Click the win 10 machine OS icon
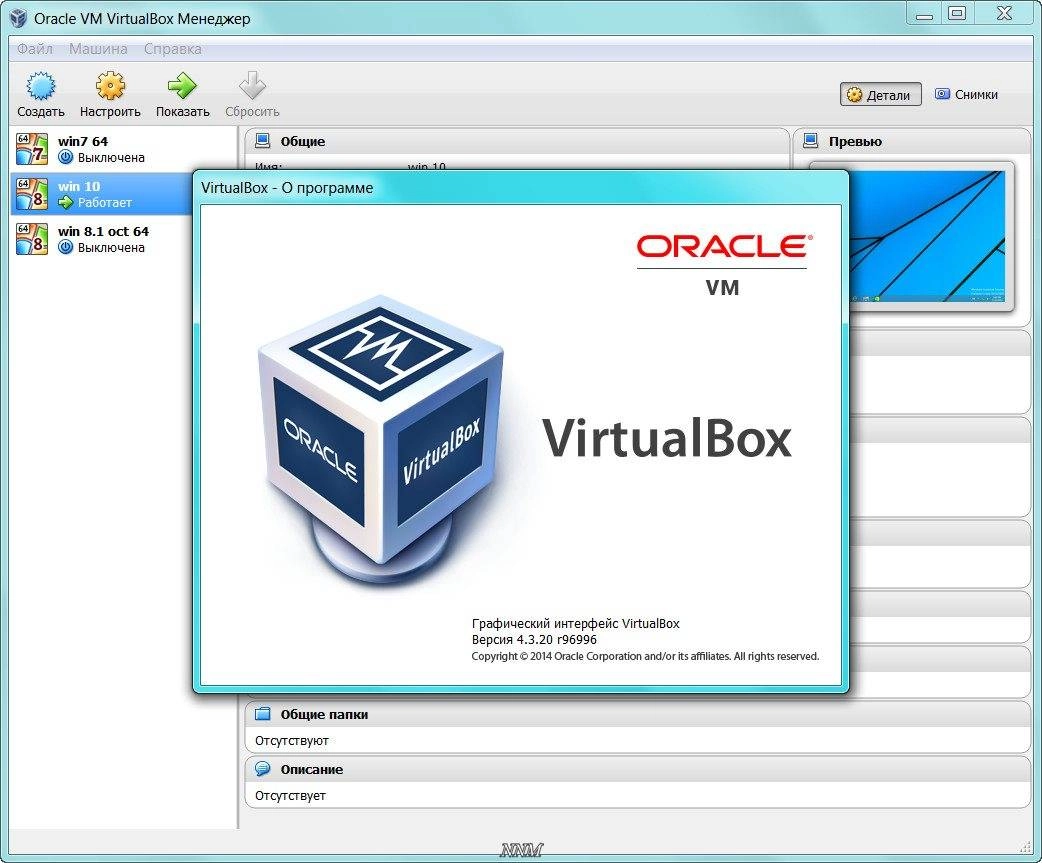 coord(32,194)
